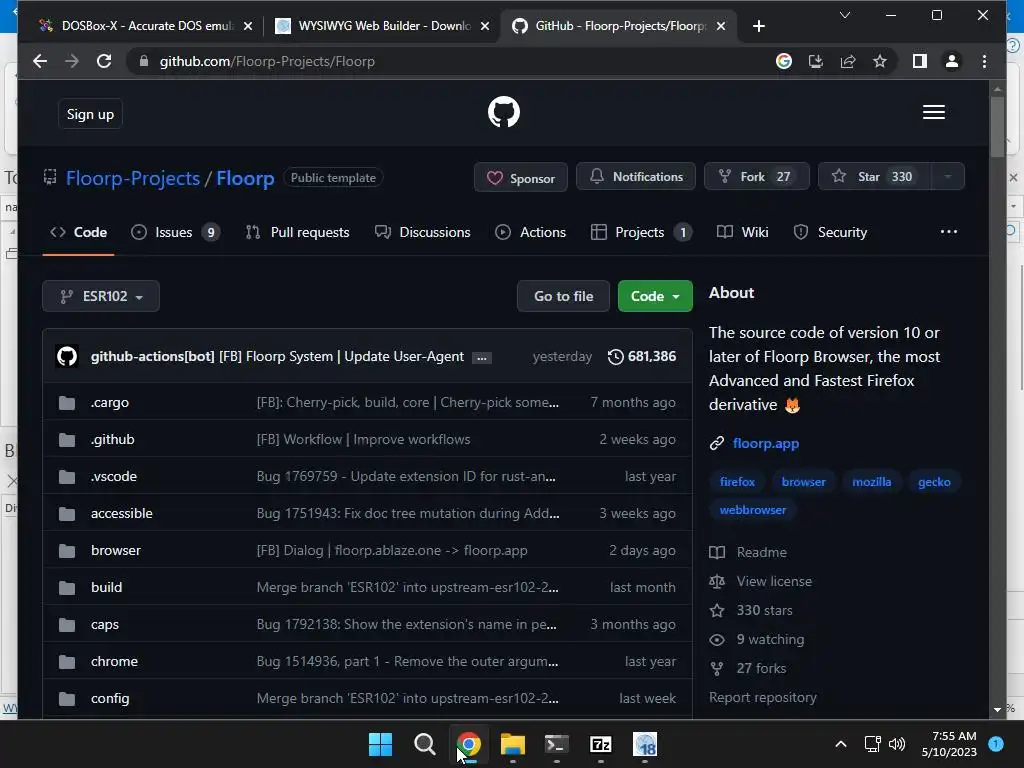Click the Sign up button
1024x768 pixels.
click(x=90, y=114)
